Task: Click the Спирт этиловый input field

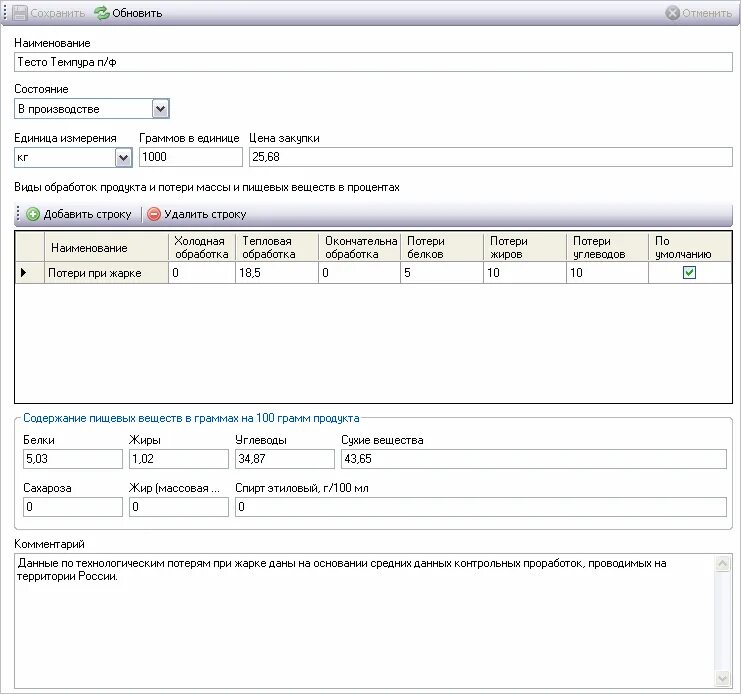Action: [x=481, y=507]
